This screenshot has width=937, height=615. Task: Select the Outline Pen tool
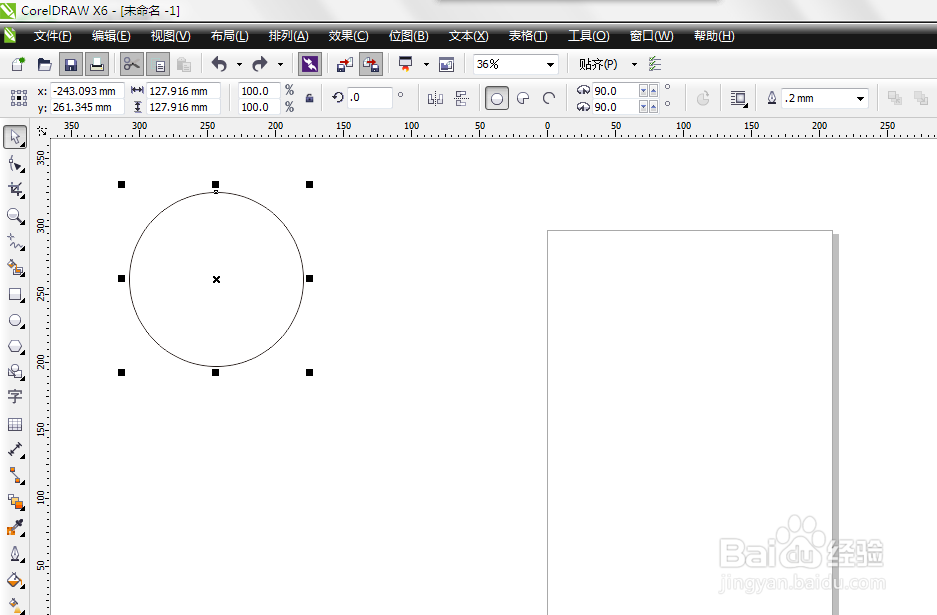tap(15, 554)
